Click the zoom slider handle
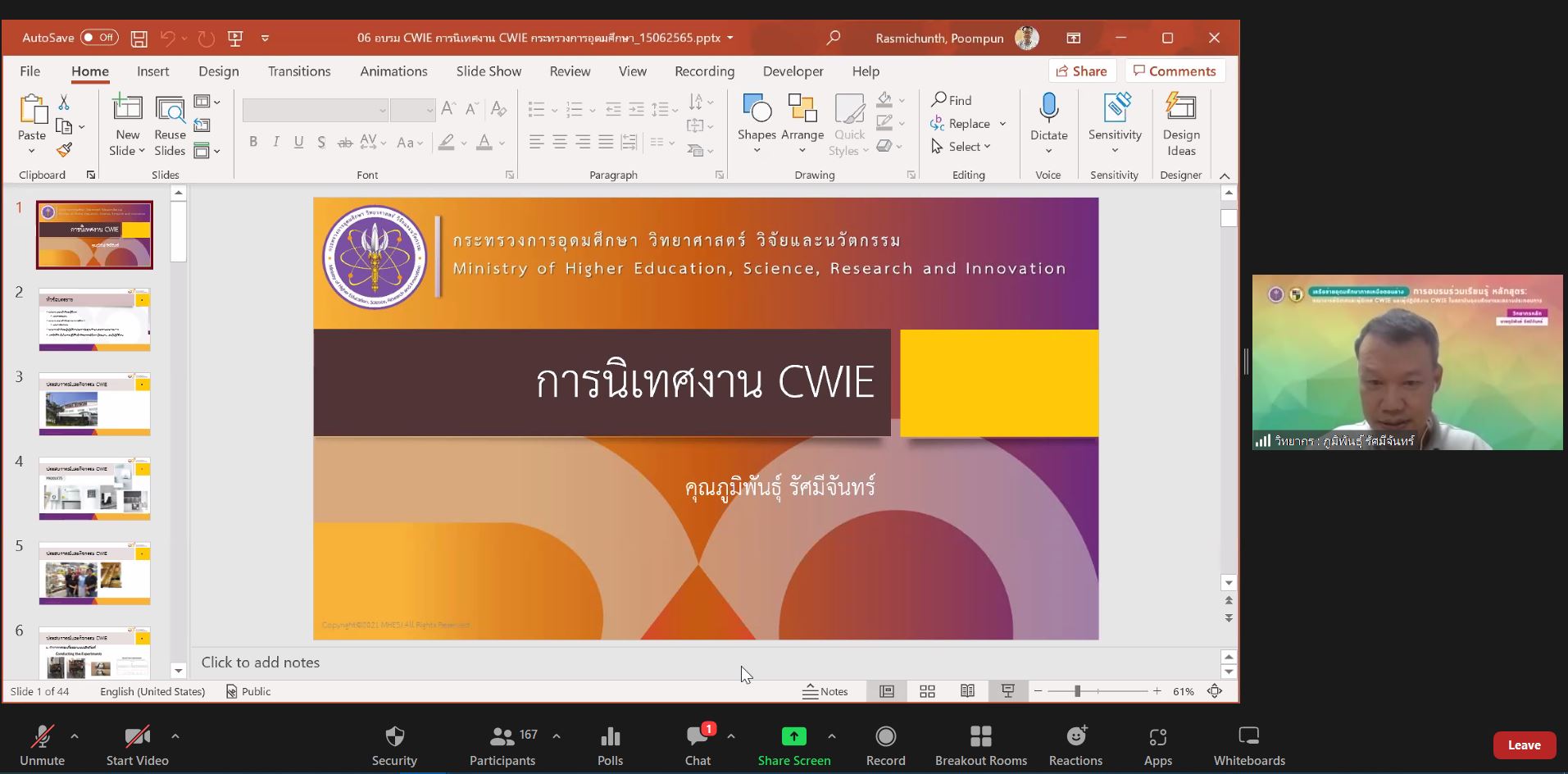Screen dimensions: 1568x774 pyautogui.click(x=1077, y=691)
